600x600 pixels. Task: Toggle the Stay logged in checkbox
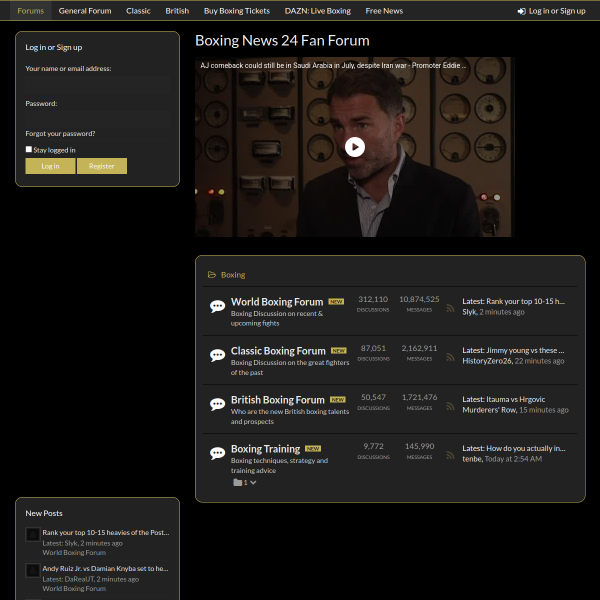pos(29,149)
